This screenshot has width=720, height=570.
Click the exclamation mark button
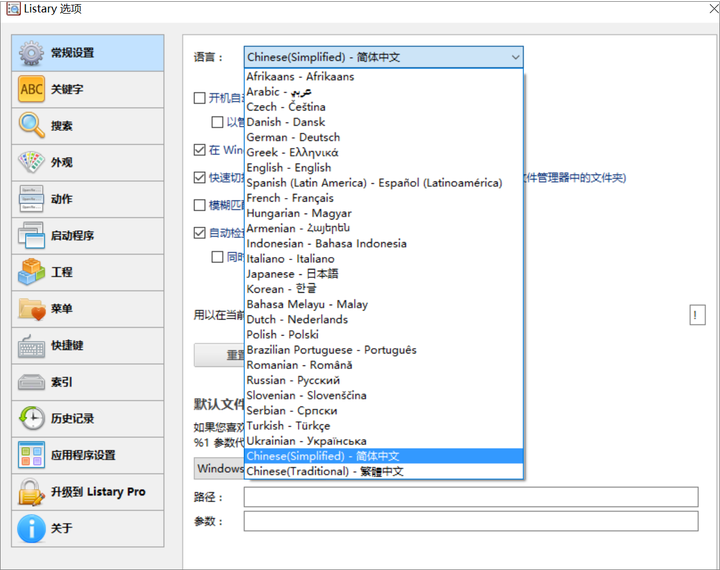pos(697,315)
